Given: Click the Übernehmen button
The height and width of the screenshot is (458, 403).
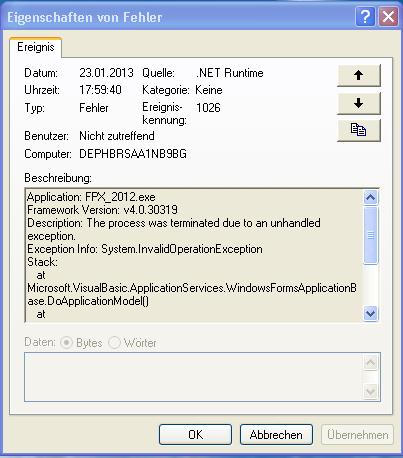Looking at the screenshot, I should point(357,435).
